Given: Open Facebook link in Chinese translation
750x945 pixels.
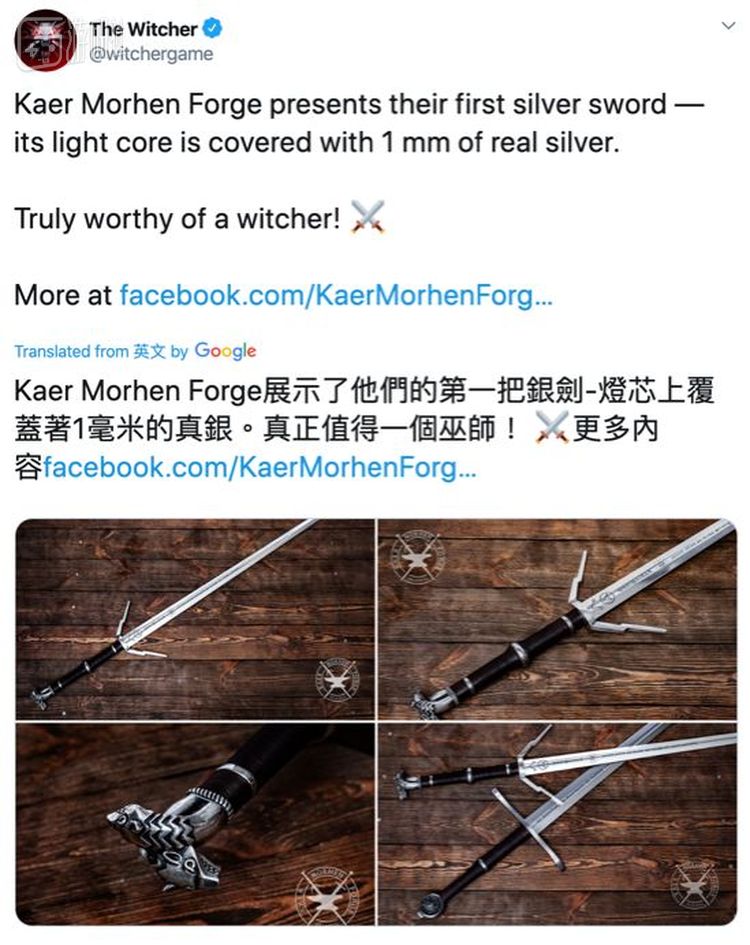Looking at the screenshot, I should point(260,468).
